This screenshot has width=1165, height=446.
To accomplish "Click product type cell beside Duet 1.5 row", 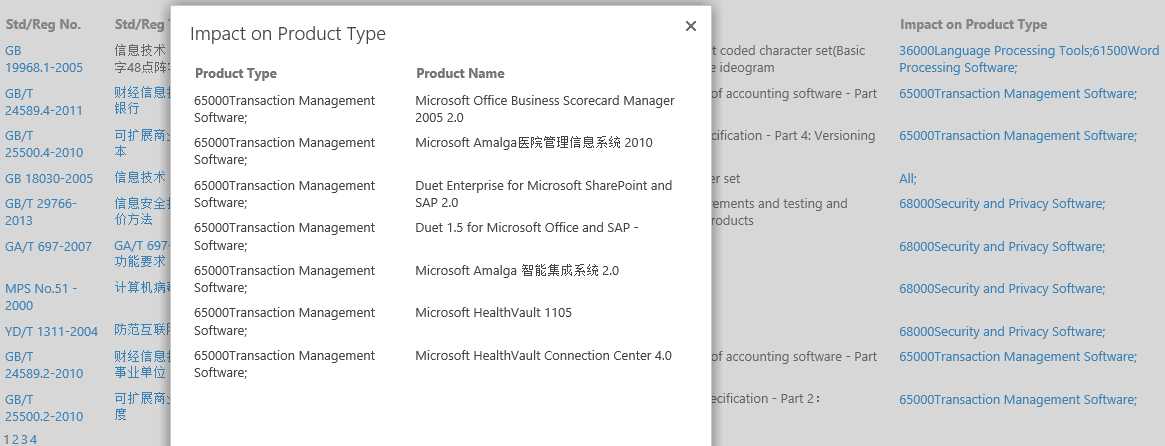I will tap(285, 236).
